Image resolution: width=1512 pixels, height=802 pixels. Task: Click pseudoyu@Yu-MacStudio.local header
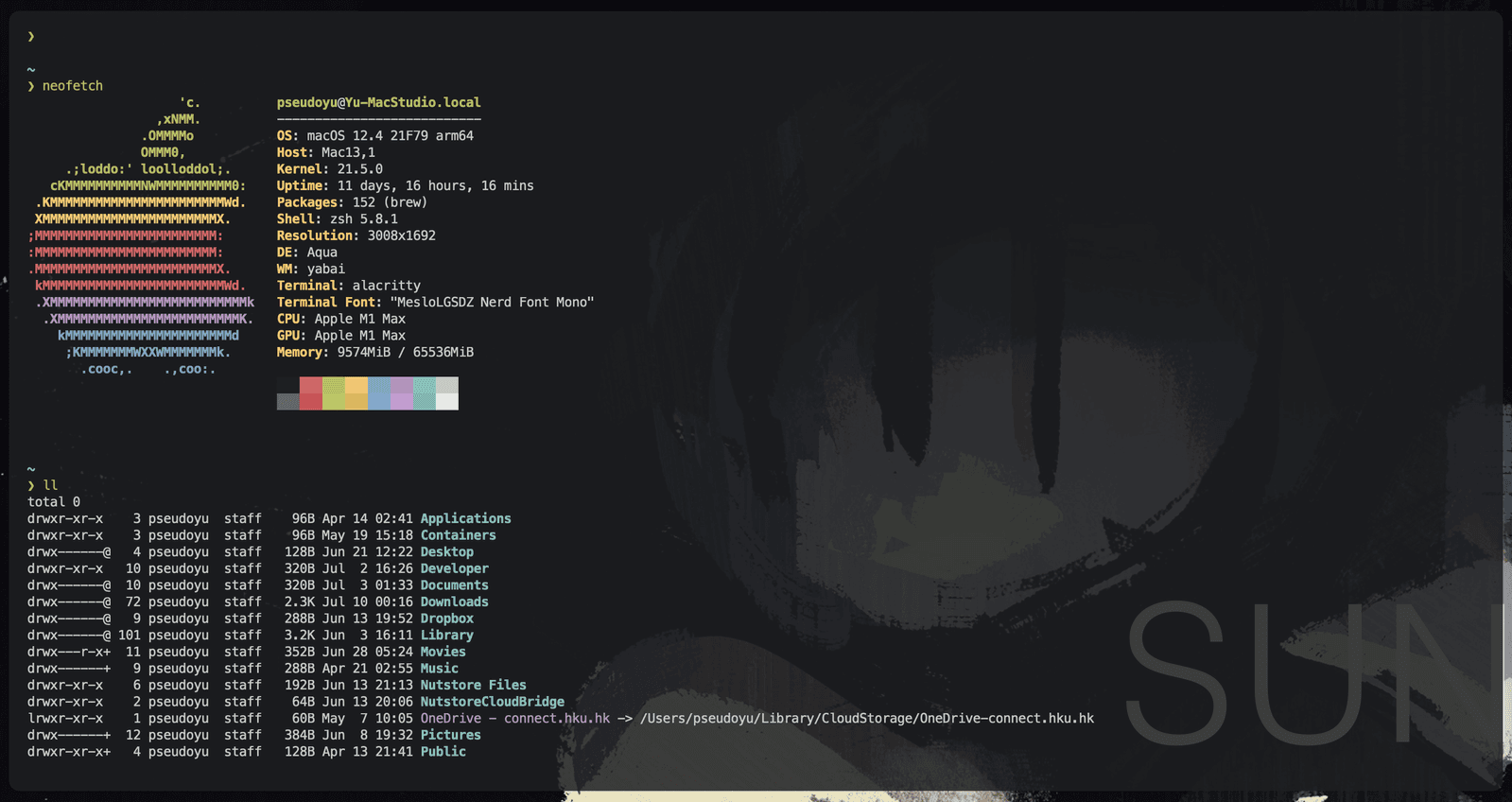(378, 102)
